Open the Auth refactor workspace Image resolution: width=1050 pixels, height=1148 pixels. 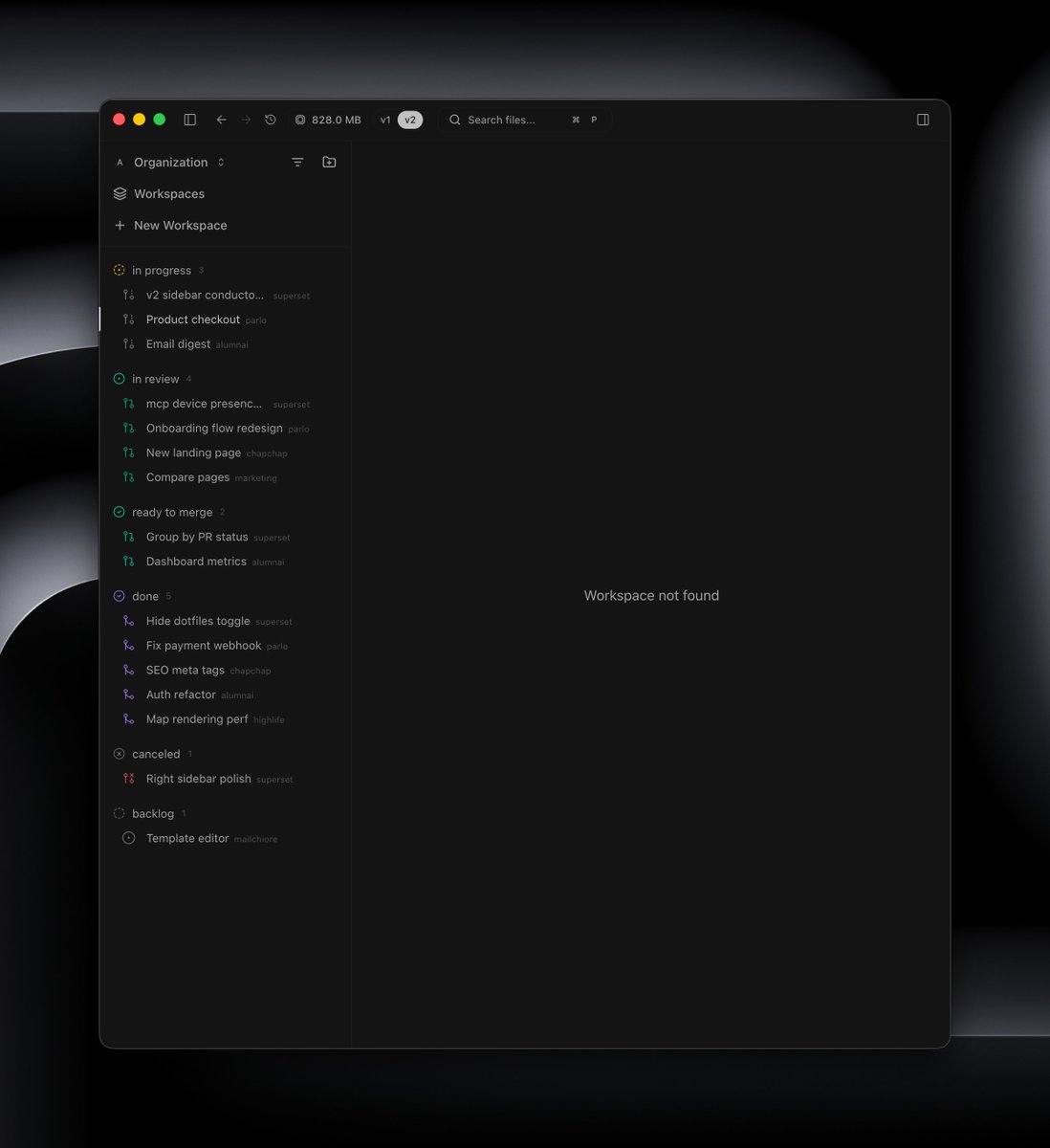[x=225, y=695]
